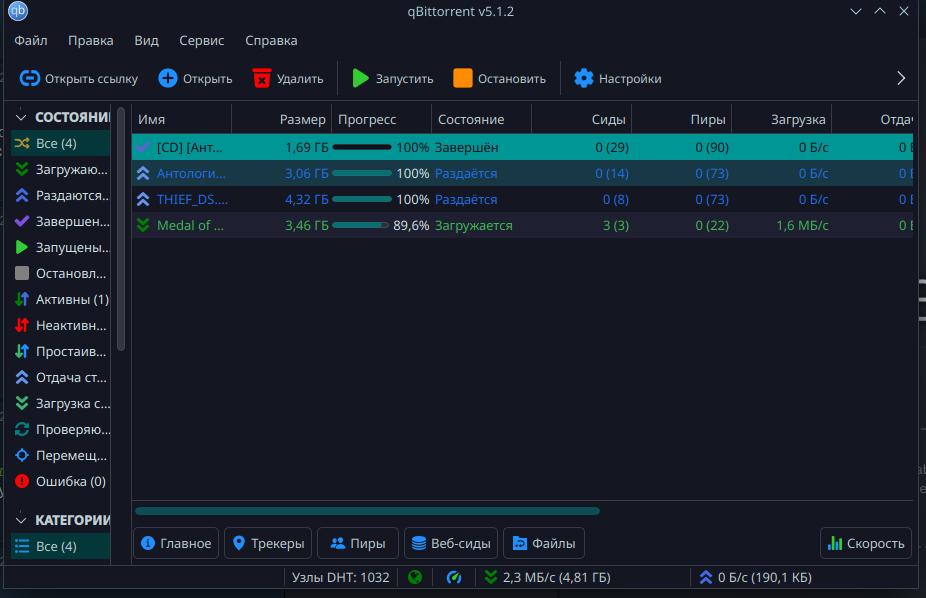Filter by 'Ошибка (0)' torrents

point(60,481)
